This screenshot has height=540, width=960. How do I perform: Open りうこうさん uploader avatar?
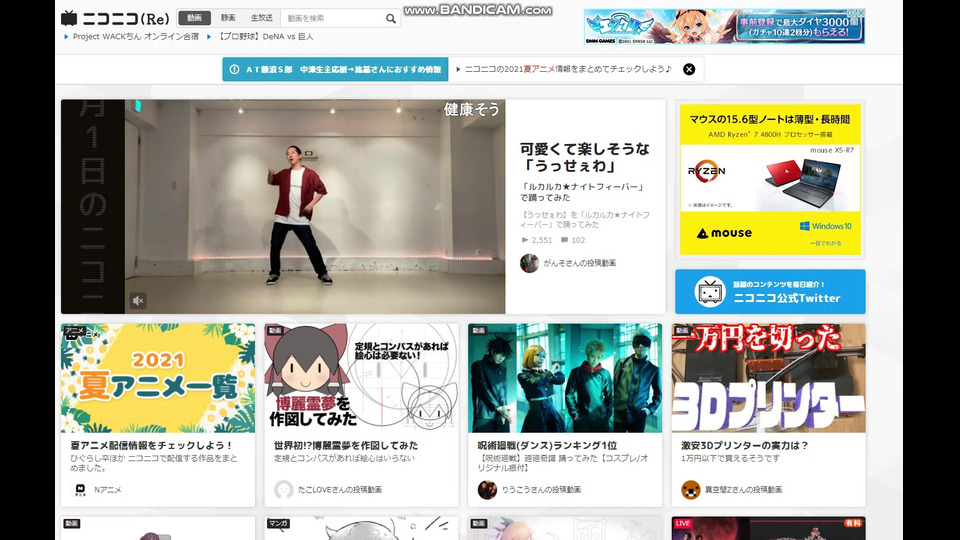click(x=487, y=490)
